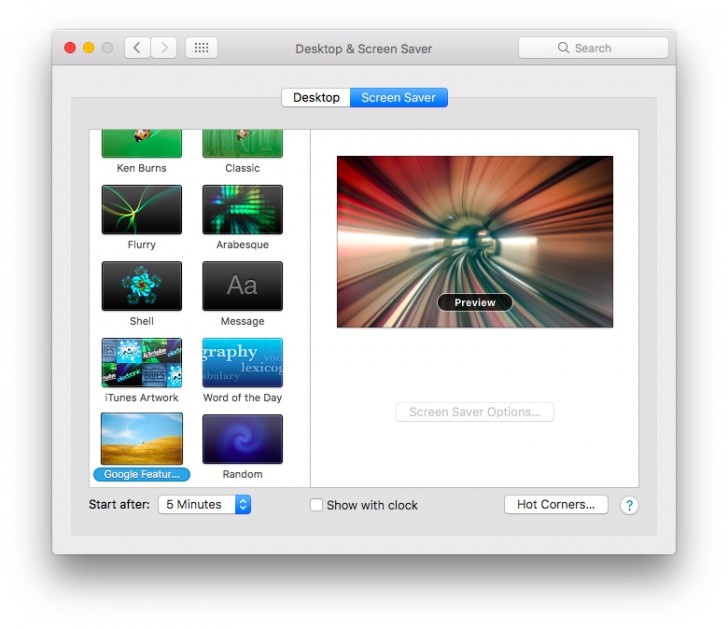Select the Screen Saver tab
This screenshot has width=728, height=629.
398,98
